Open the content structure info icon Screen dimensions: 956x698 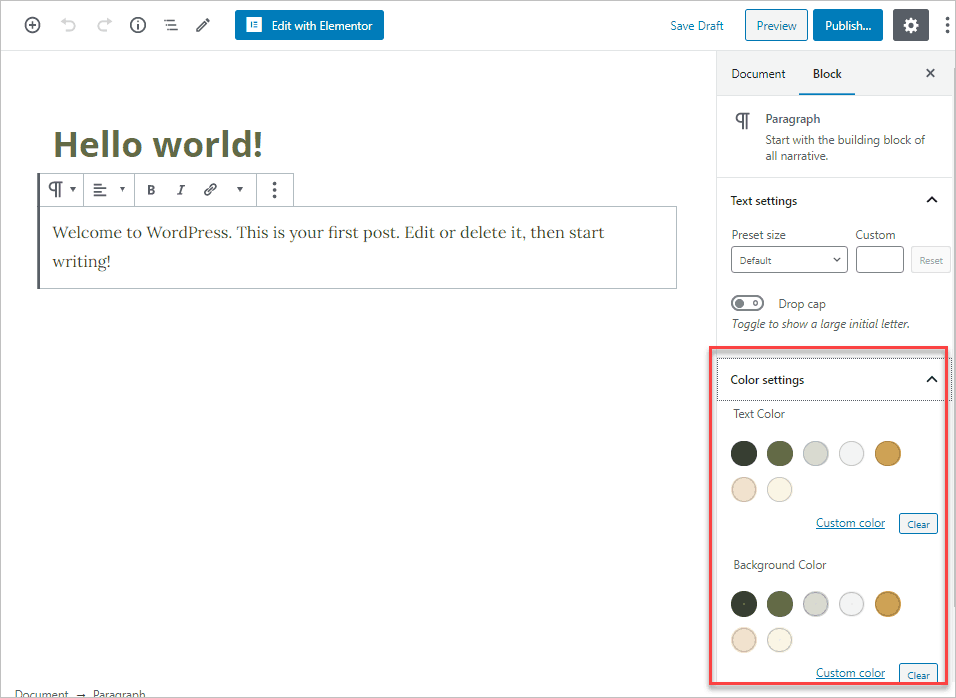pos(138,26)
